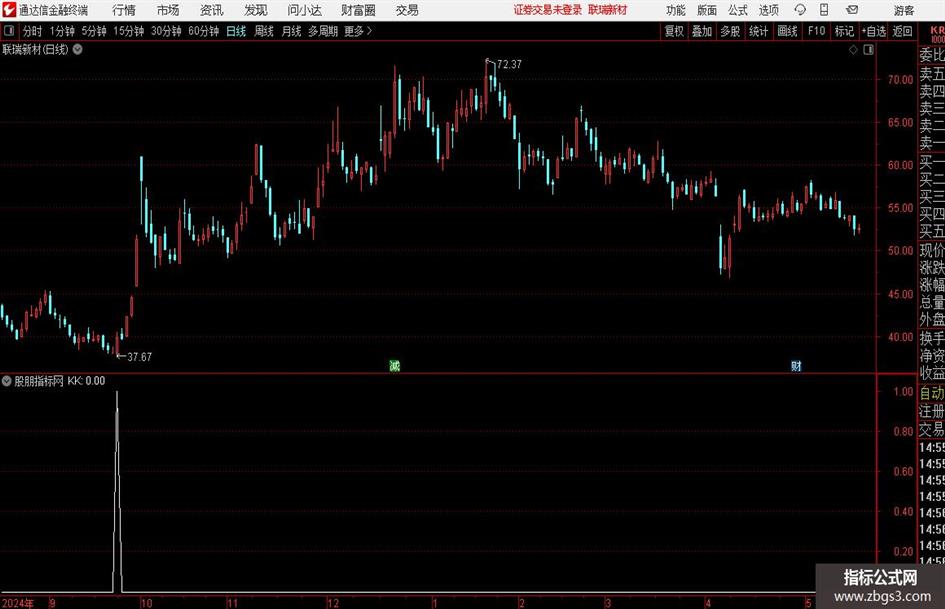
Task: Open the 多周期 view
Action: (323, 31)
